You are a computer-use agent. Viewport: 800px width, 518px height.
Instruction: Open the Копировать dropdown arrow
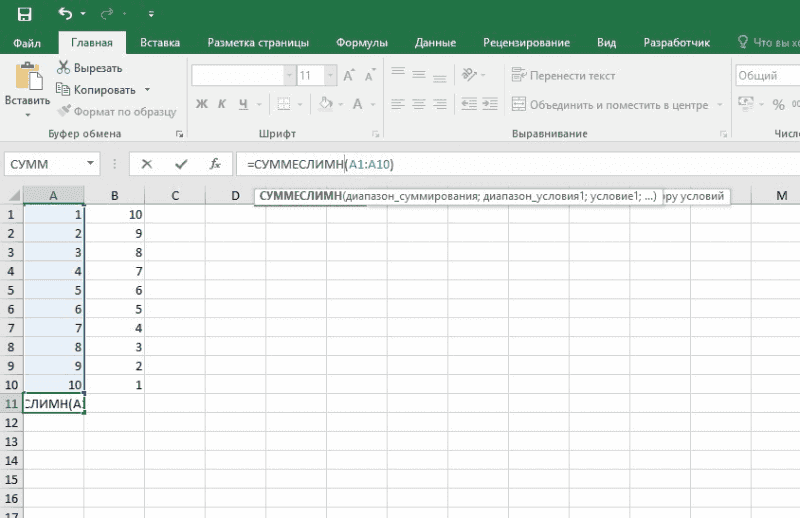tap(147, 90)
